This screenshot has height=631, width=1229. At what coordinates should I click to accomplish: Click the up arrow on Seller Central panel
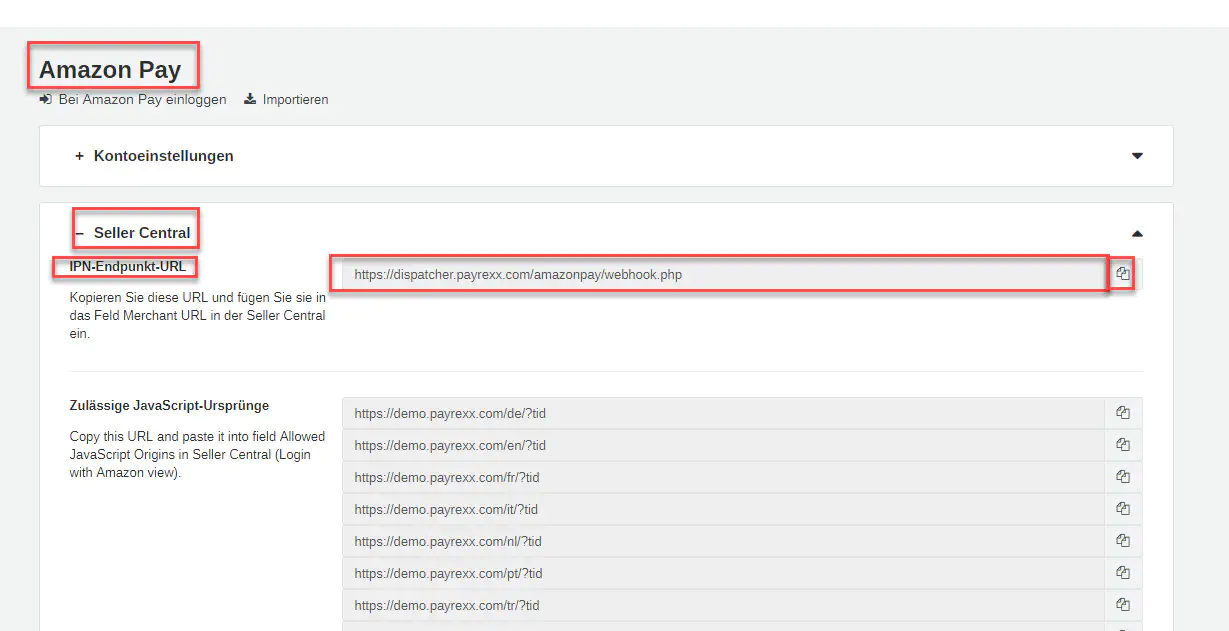(1137, 233)
